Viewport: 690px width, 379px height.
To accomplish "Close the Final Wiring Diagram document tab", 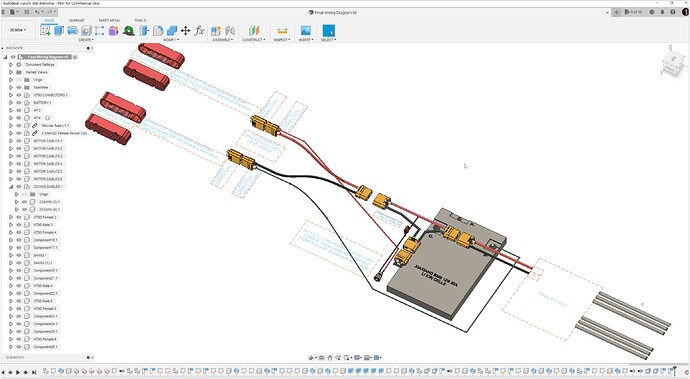I will tap(607, 12).
